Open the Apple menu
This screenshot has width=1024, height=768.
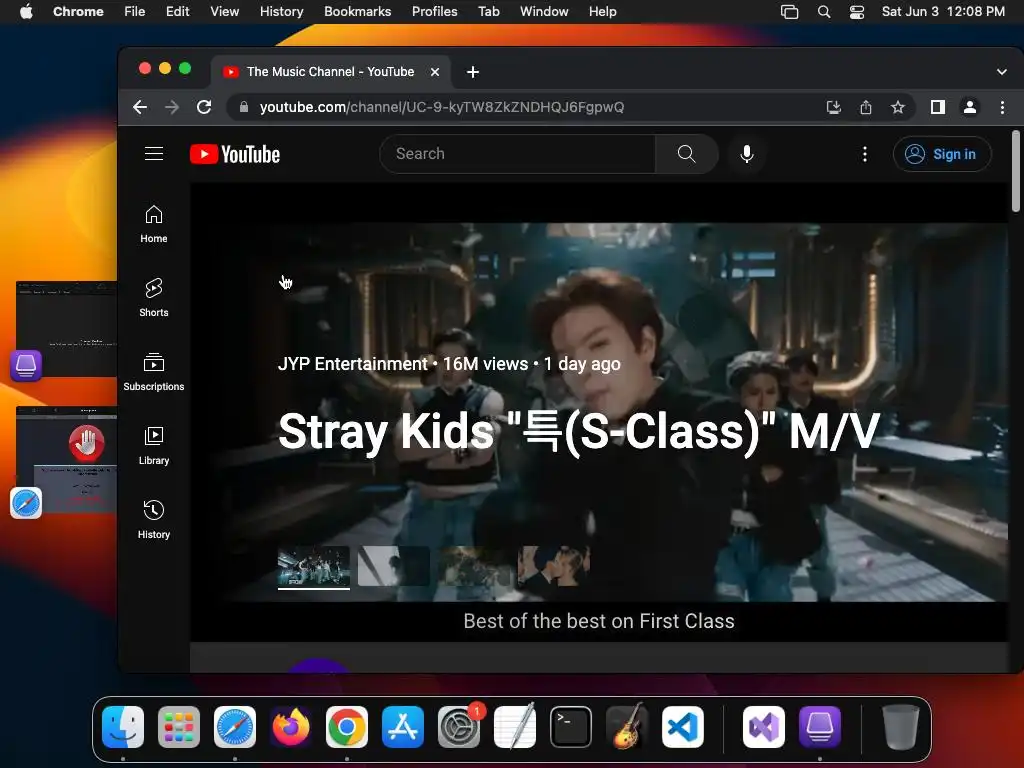click(26, 11)
